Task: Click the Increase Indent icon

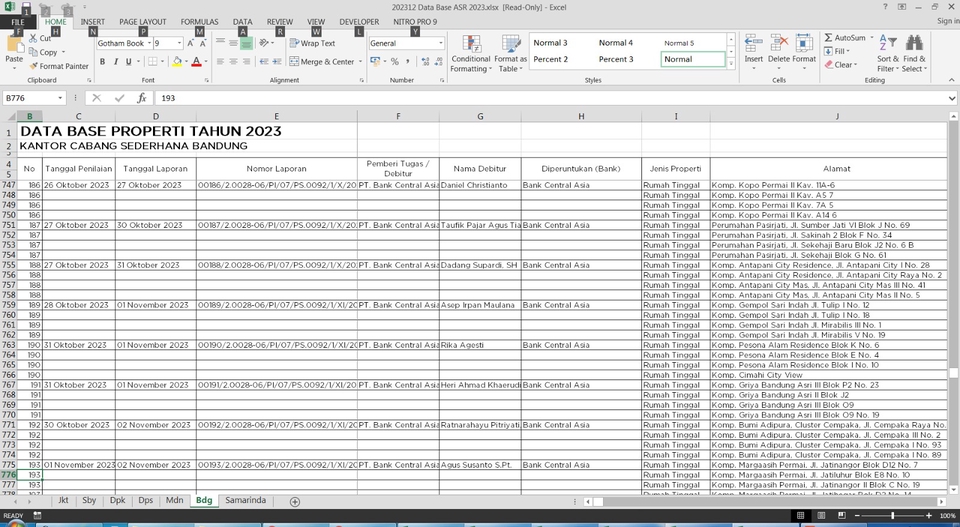Action: (277, 62)
